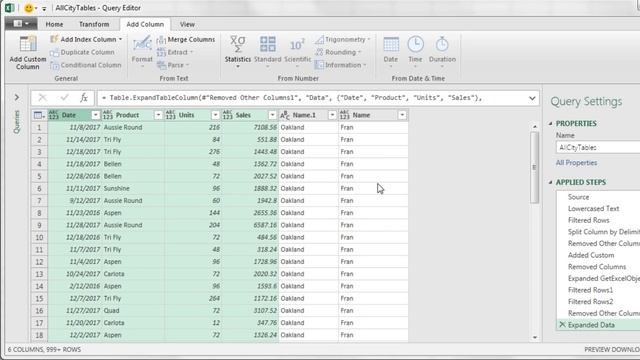The height and width of the screenshot is (360, 640).
Task: Open the Product column filter dropdown
Action: point(158,115)
